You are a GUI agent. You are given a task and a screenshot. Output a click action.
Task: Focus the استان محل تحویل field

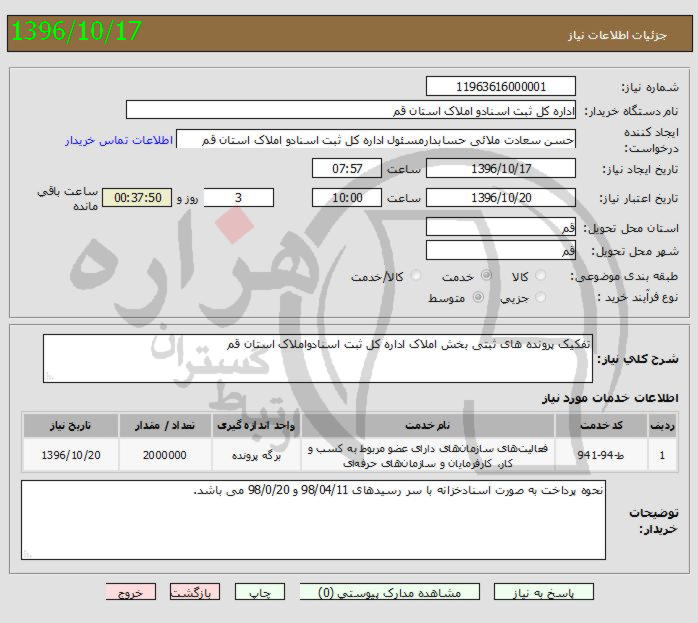tap(501, 227)
